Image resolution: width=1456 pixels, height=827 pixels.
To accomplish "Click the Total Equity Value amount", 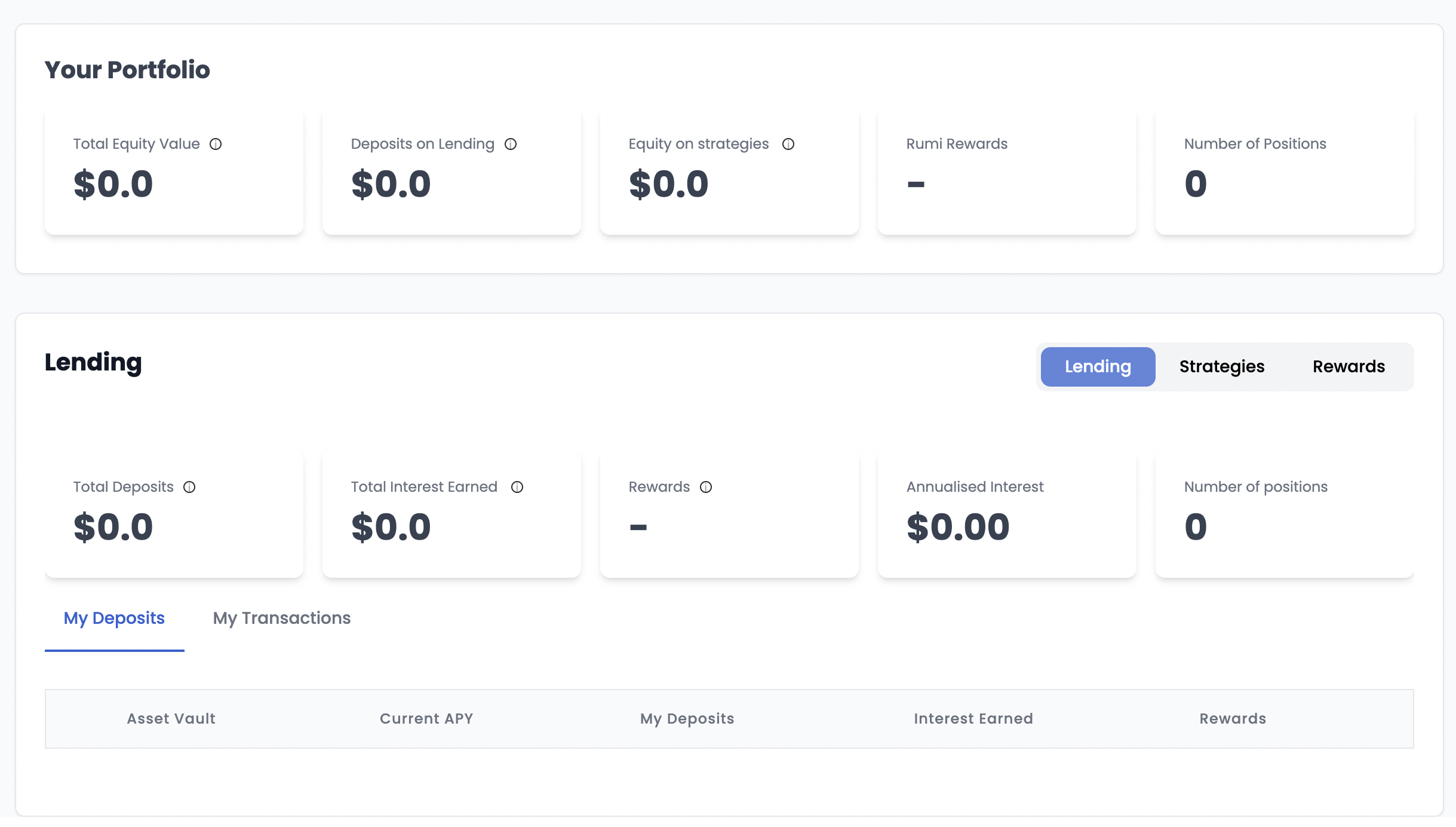I will point(113,184).
